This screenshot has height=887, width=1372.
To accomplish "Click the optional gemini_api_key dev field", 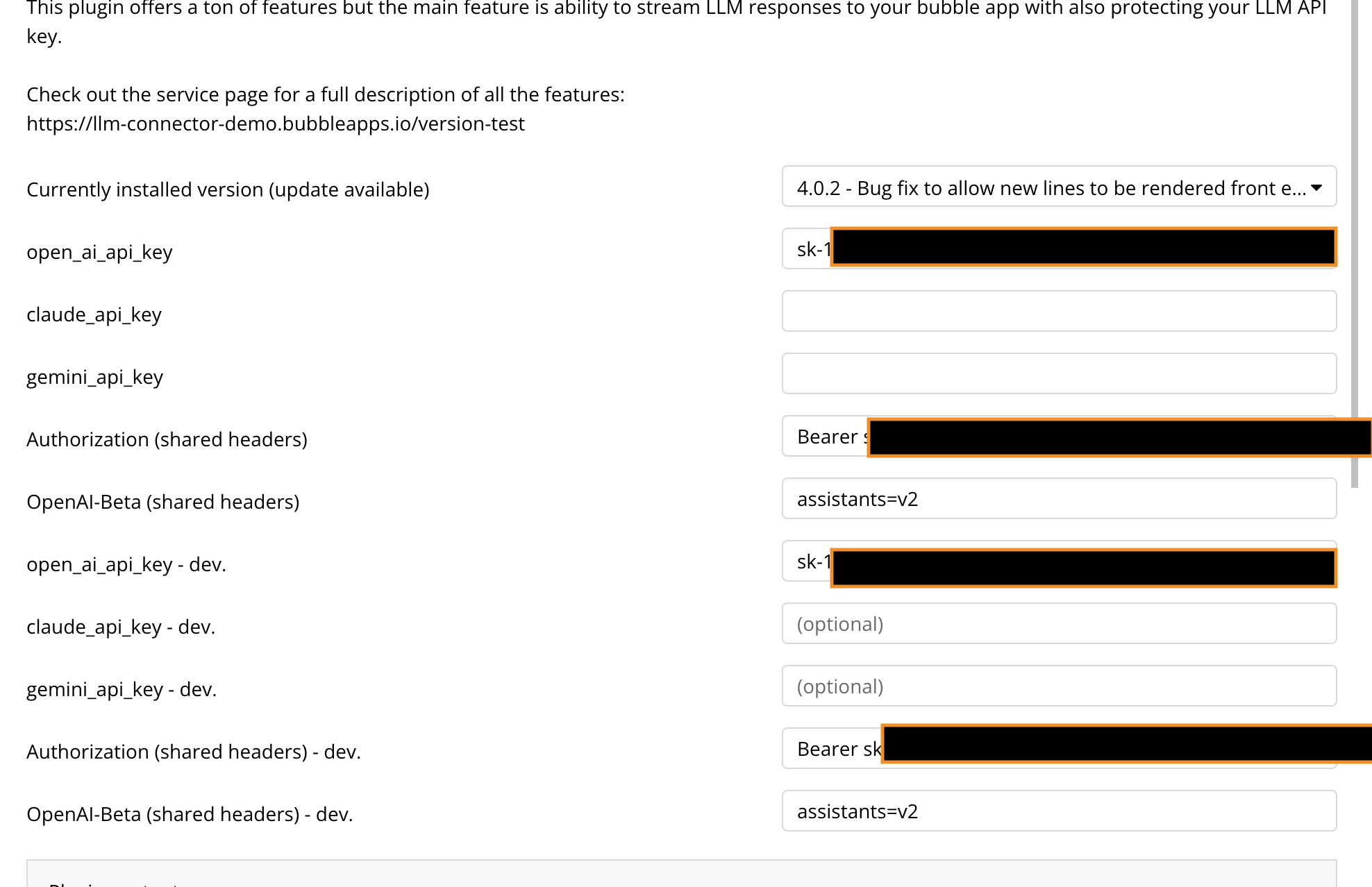I will pos(1059,686).
